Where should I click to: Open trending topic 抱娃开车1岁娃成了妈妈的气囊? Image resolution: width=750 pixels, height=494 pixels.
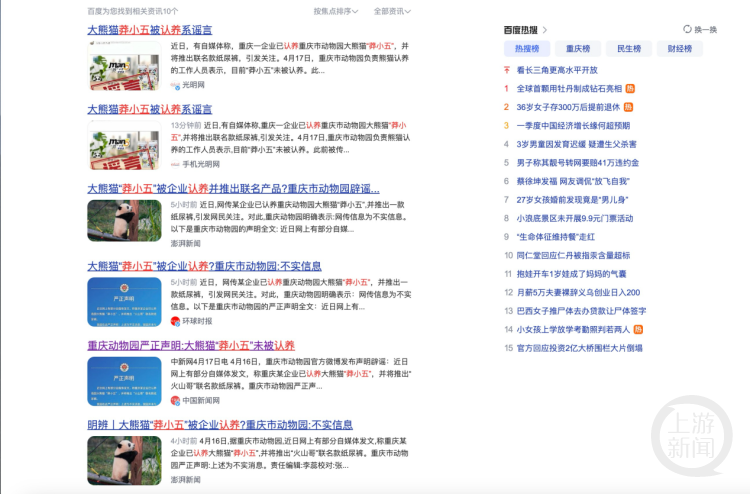point(572,274)
